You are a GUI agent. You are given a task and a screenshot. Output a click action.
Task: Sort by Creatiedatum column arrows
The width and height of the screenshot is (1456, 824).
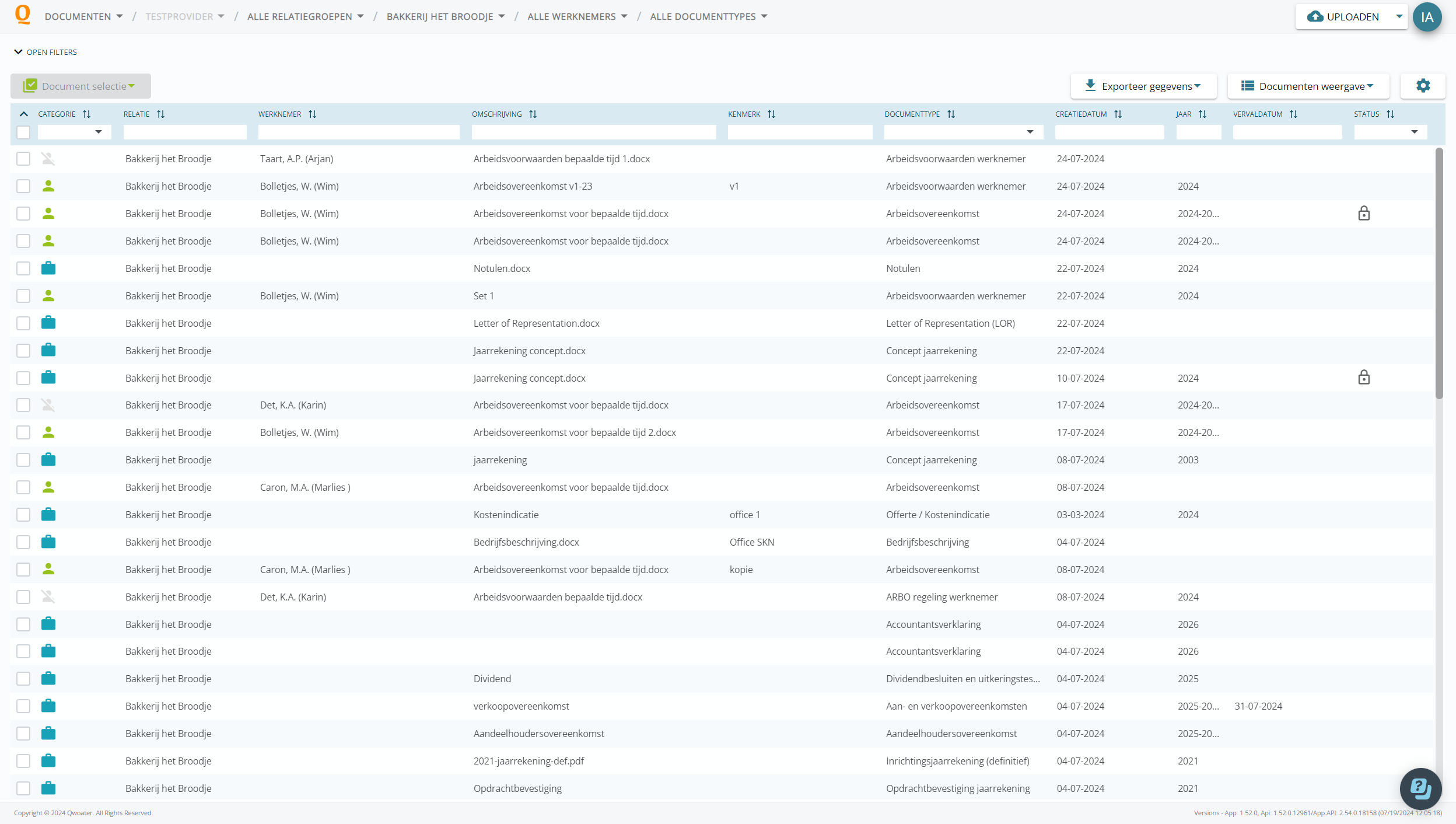coord(1118,114)
